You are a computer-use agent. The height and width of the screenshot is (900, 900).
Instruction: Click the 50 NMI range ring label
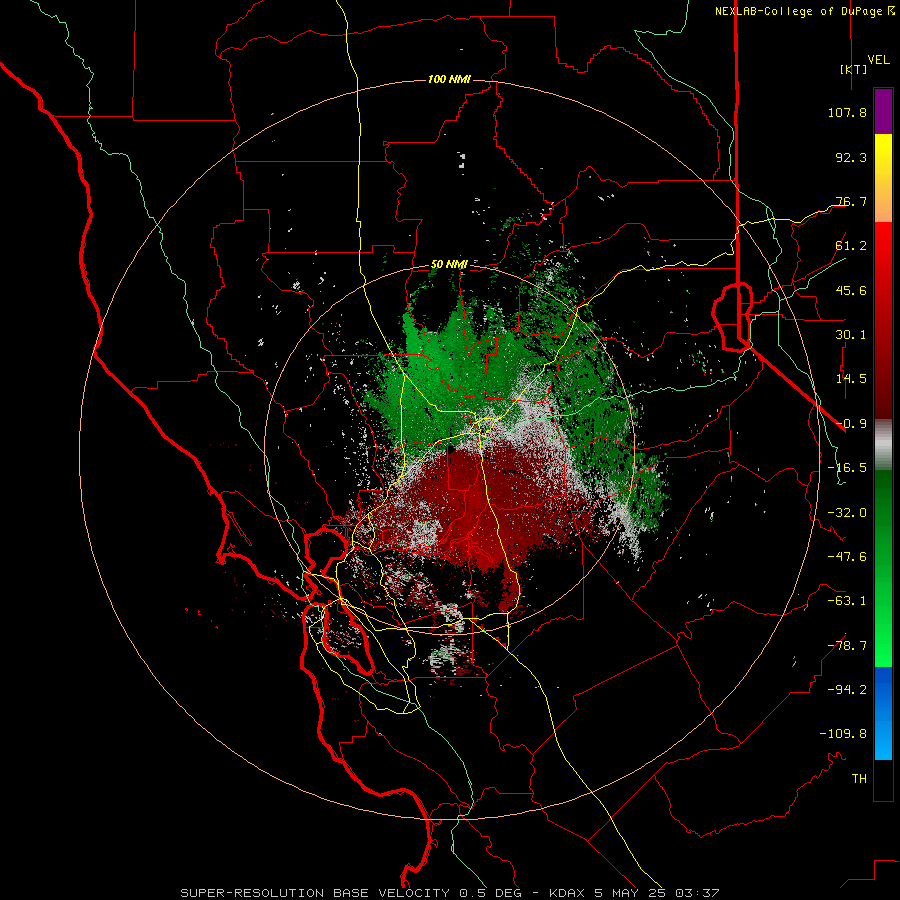(449, 264)
